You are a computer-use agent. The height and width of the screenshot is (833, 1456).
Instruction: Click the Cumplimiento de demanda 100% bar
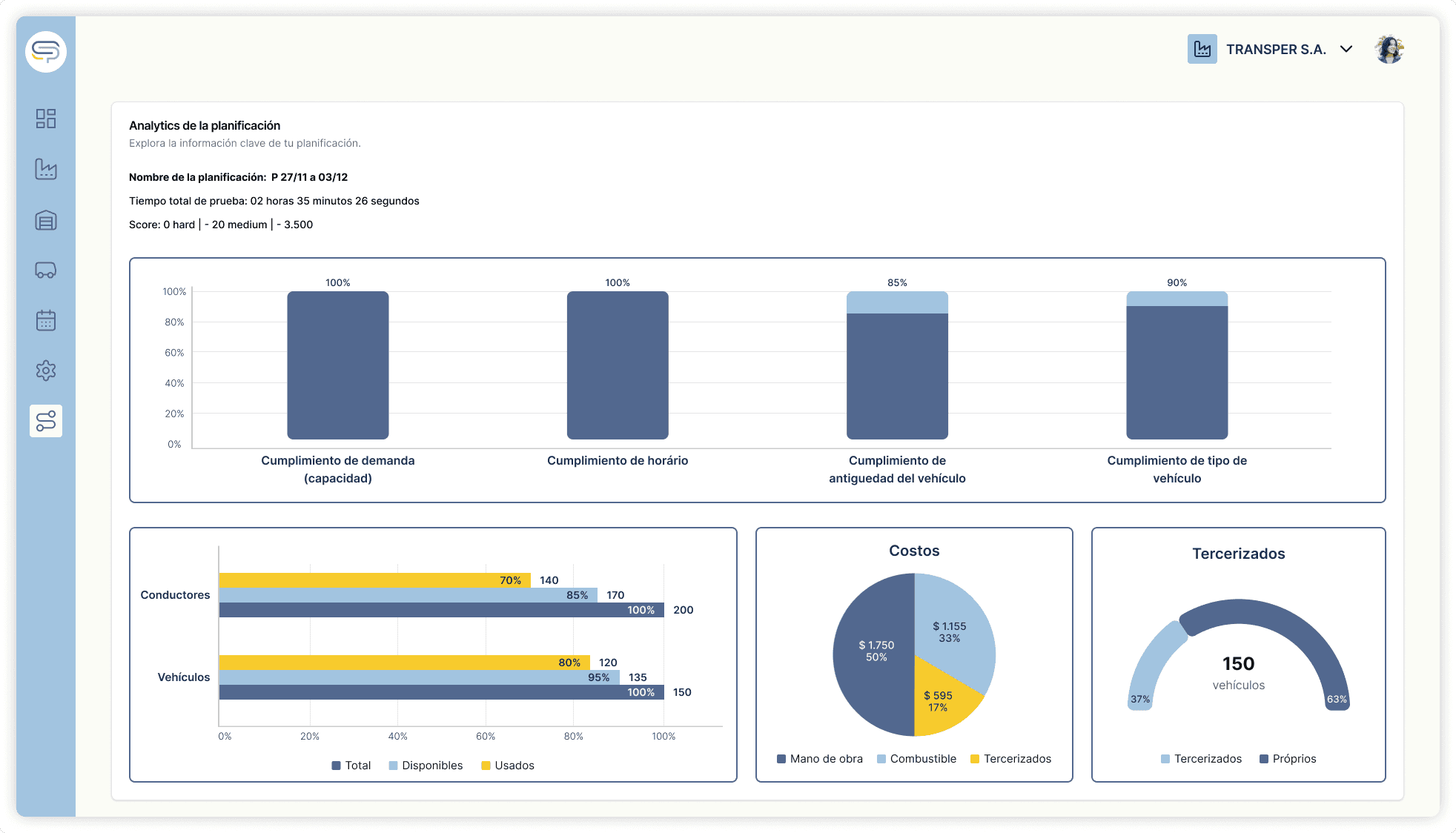click(x=337, y=365)
